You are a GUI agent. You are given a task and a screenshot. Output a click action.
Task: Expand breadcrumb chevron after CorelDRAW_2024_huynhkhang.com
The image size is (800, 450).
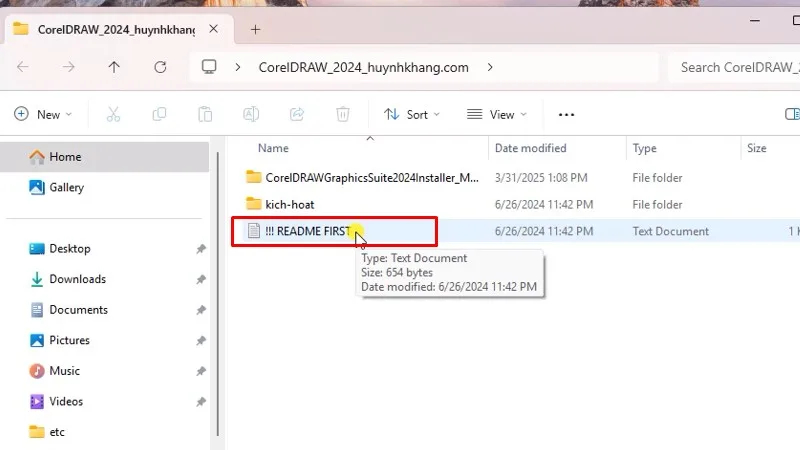click(490, 67)
